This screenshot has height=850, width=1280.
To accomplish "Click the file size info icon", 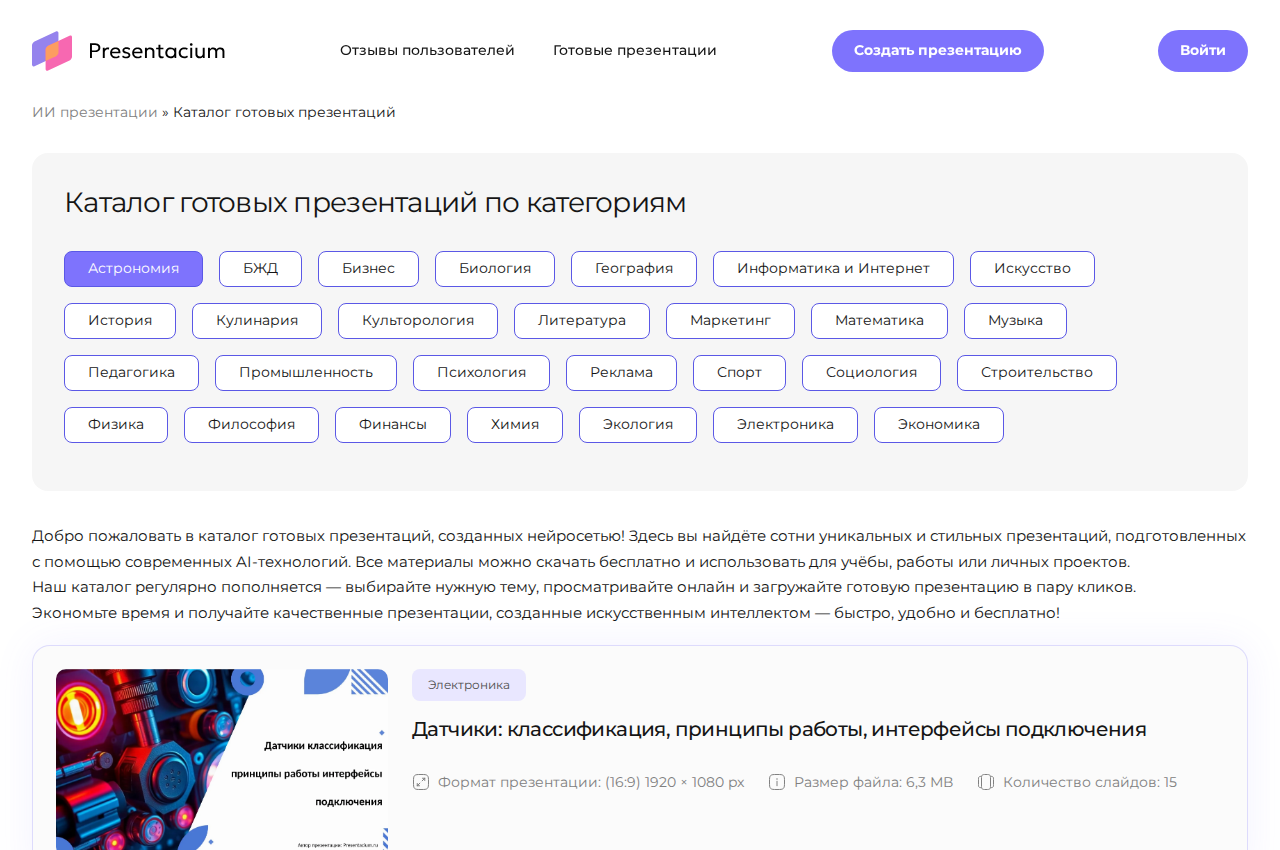I will pyautogui.click(x=777, y=782).
